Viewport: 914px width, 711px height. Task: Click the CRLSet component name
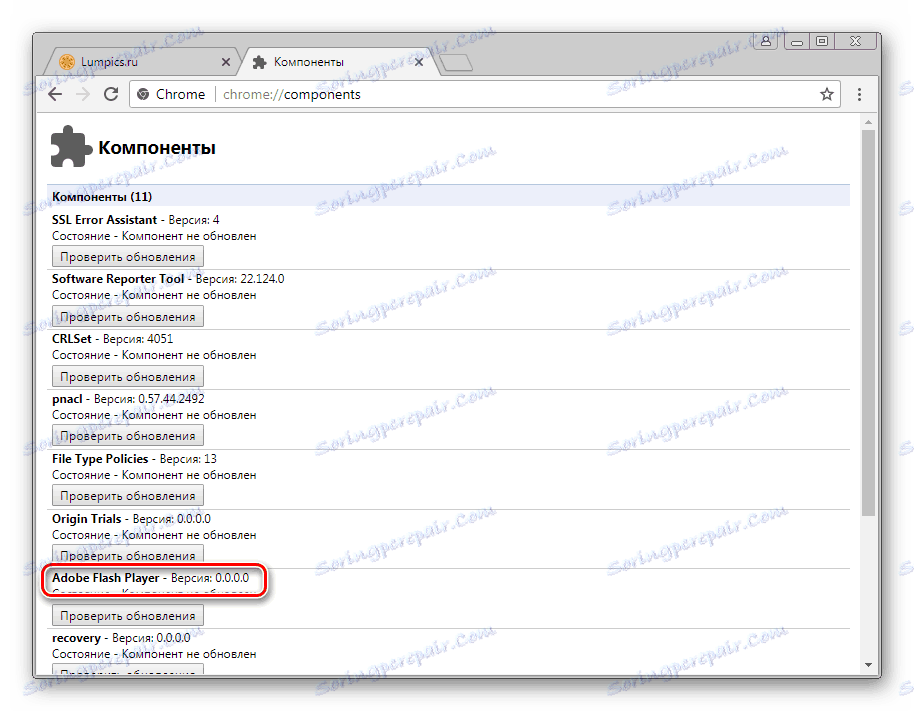[x=72, y=339]
